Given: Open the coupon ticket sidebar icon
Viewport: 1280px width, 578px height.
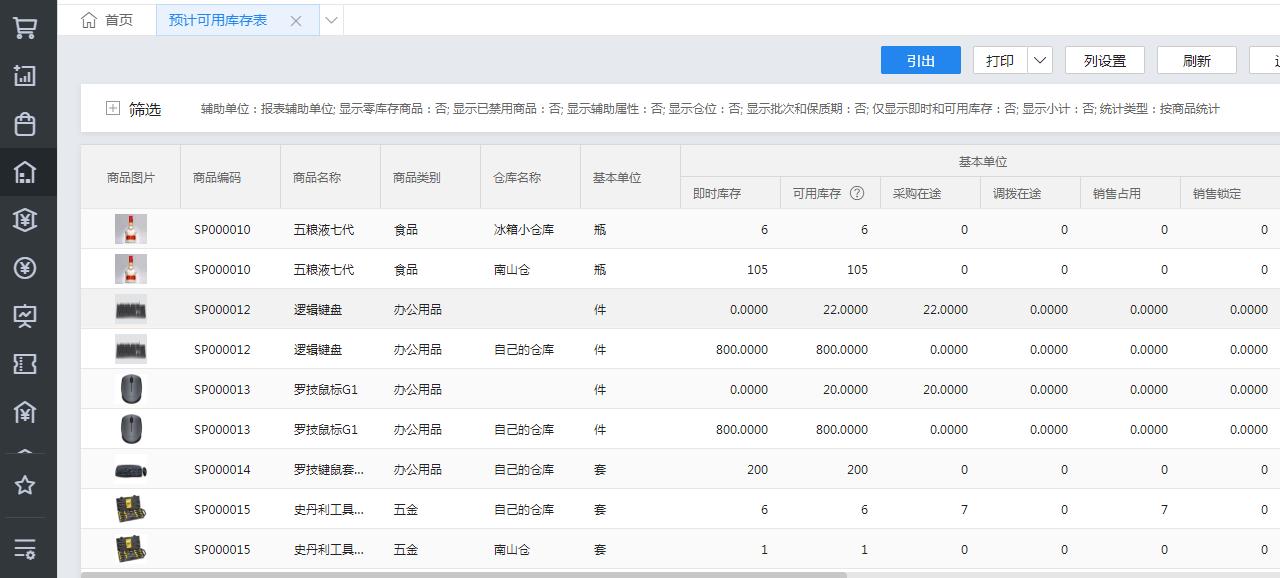Looking at the screenshot, I should click(x=25, y=364).
